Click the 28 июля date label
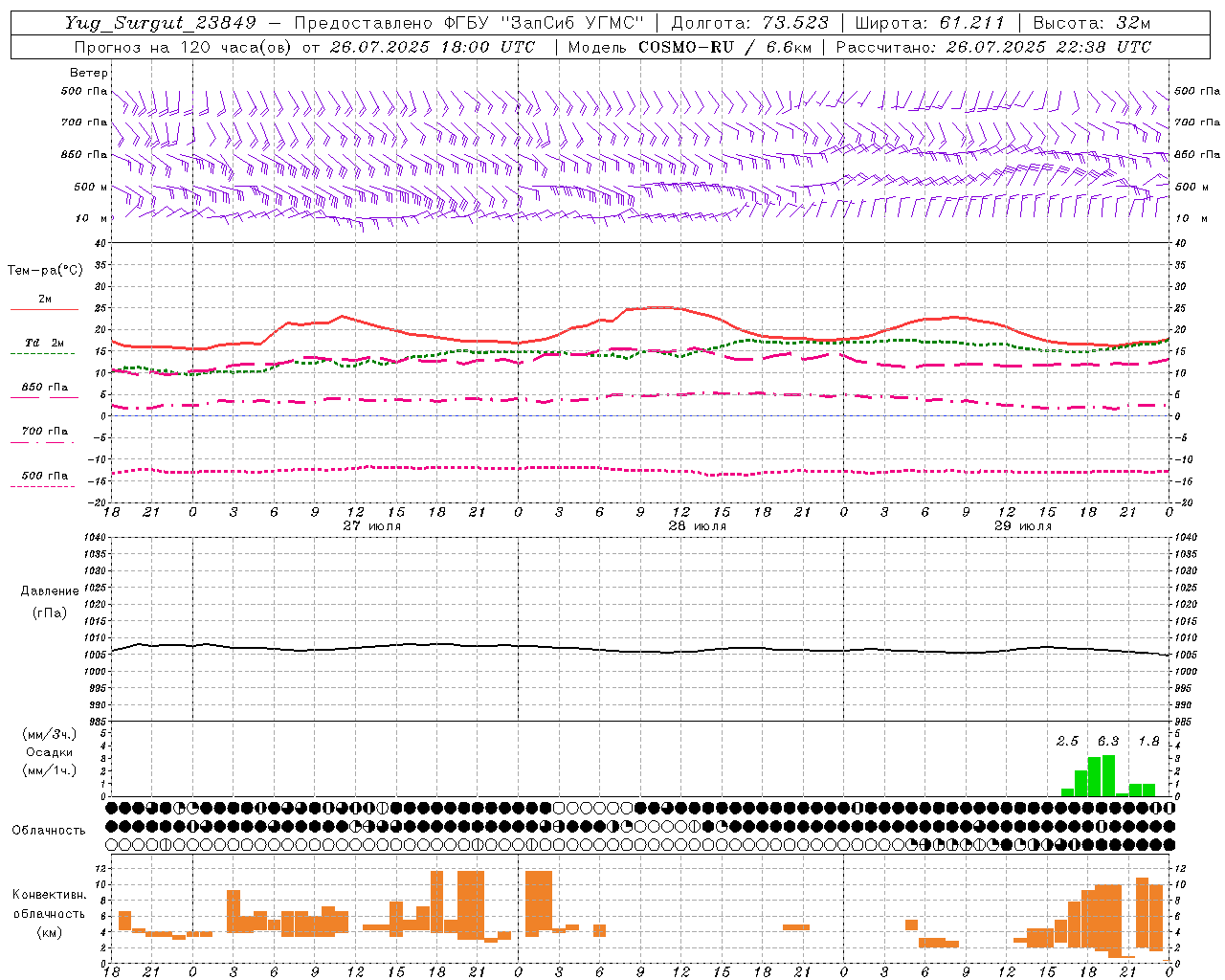Screen dimensions: 1225x980 [698, 526]
